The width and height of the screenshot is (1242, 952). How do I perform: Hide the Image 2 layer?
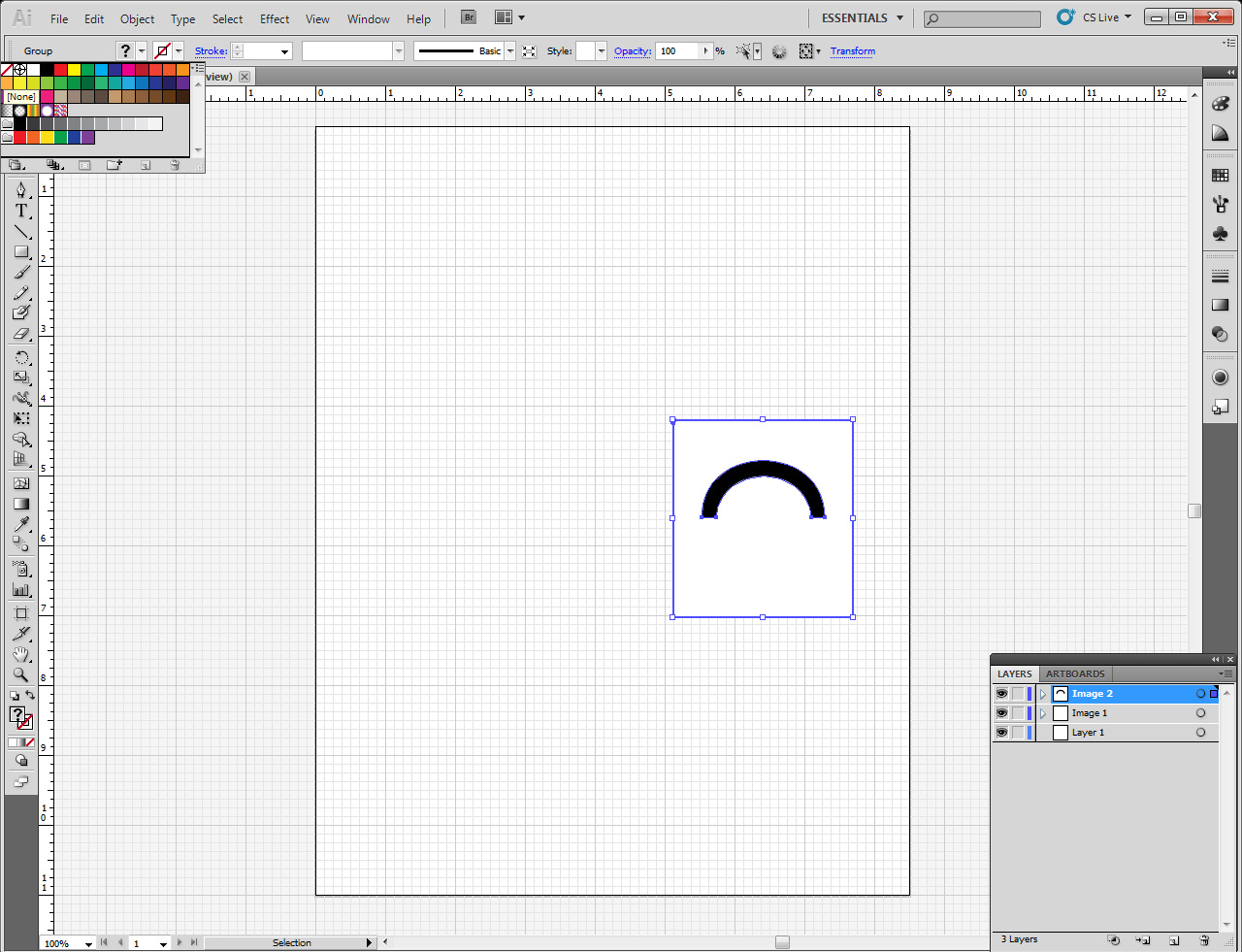1001,694
